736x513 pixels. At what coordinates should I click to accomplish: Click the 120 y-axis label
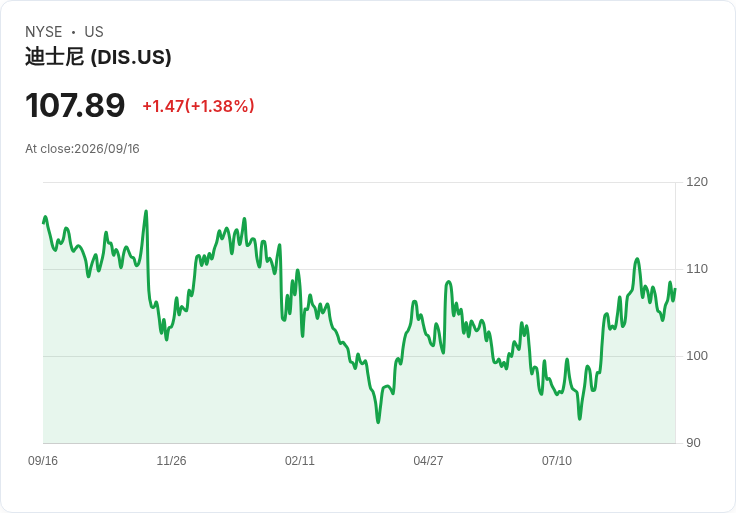(697, 182)
